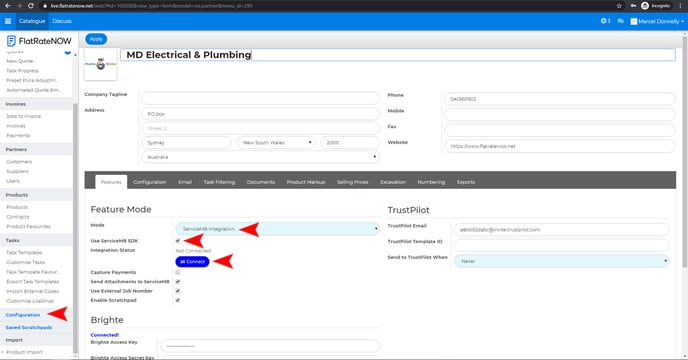The width and height of the screenshot is (688, 360).
Task: Open Configuration in the sidebar
Action: (x=23, y=315)
